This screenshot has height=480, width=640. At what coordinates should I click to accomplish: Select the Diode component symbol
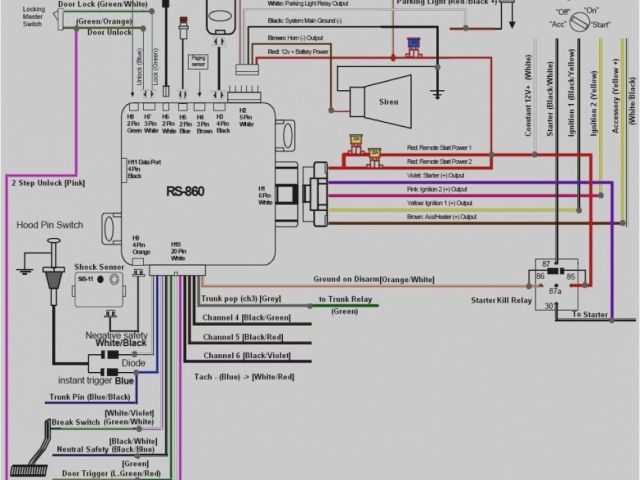pyautogui.click(x=115, y=363)
